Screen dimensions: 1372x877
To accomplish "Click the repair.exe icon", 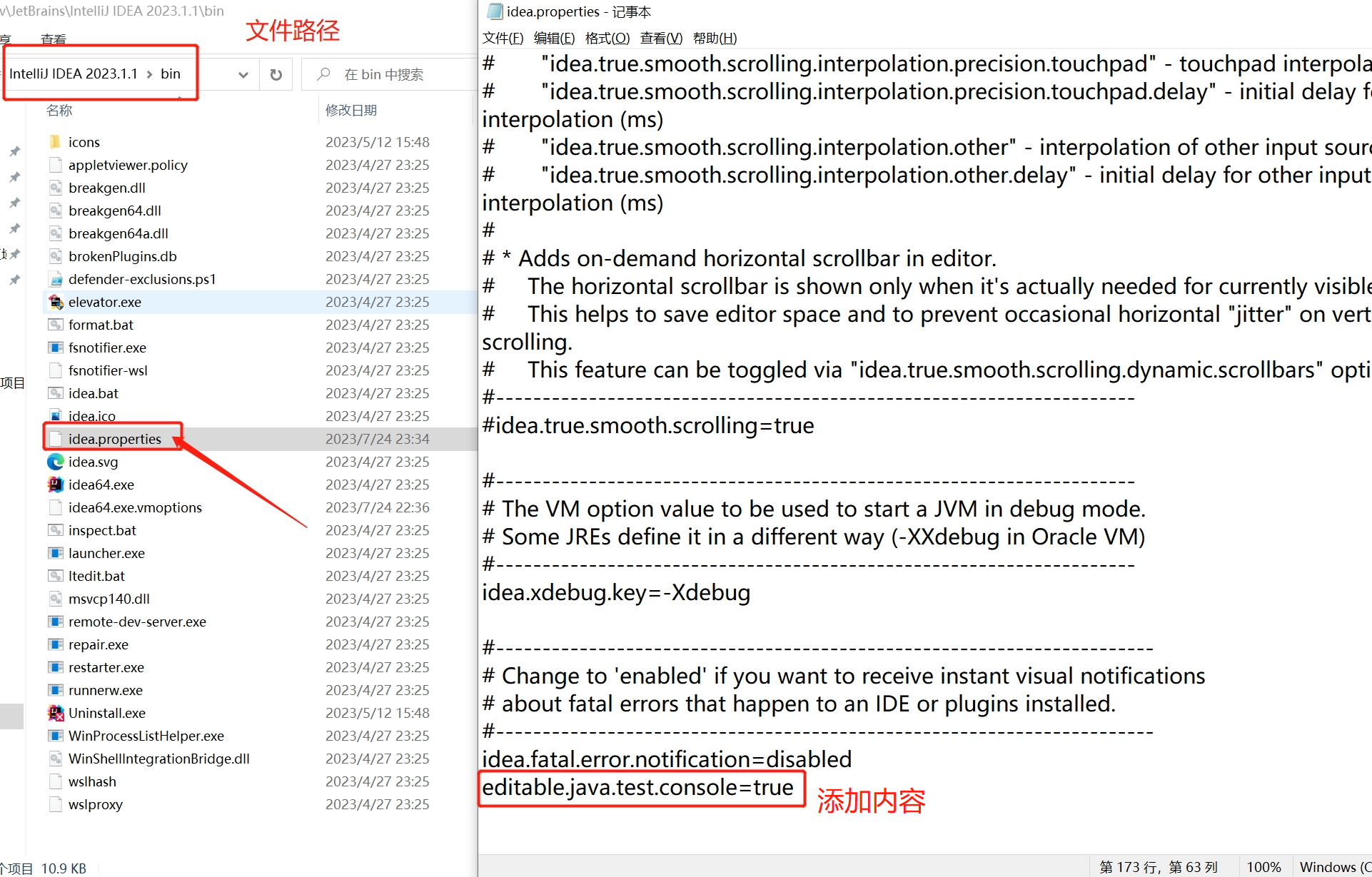I will click(56, 644).
